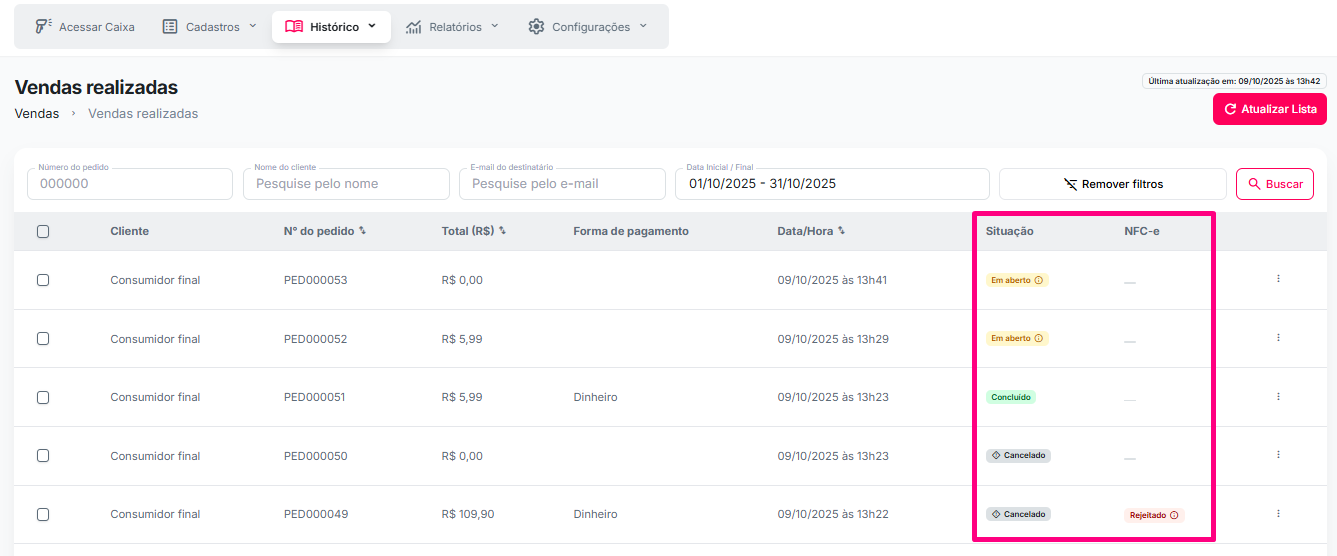This screenshot has width=1337, height=556.
Task: Sort by Nº do pedido column arrows
Action: coord(362,231)
